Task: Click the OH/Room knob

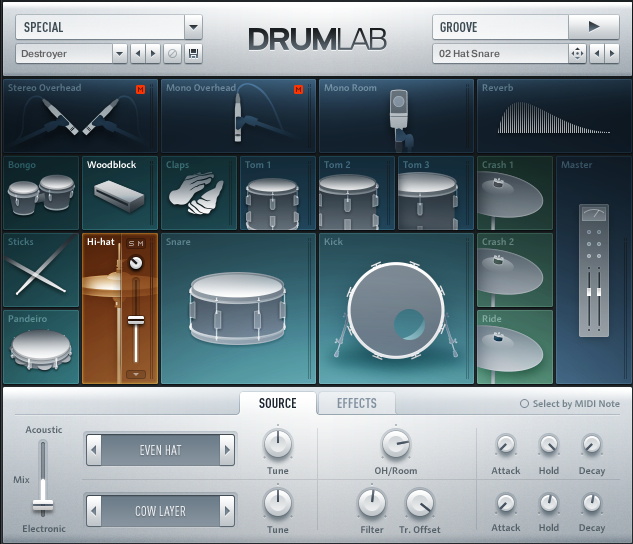Action: point(396,444)
